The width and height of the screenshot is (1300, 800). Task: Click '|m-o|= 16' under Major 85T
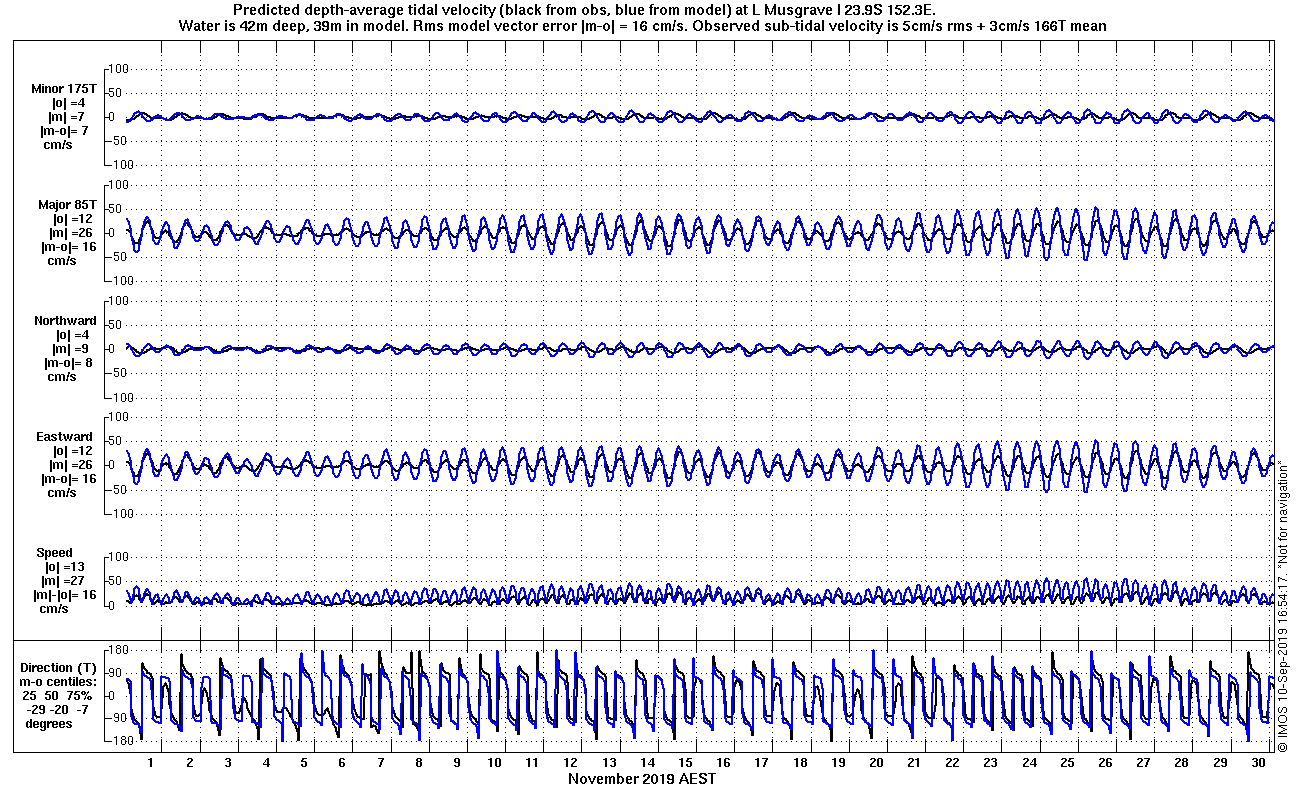[x=68, y=247]
